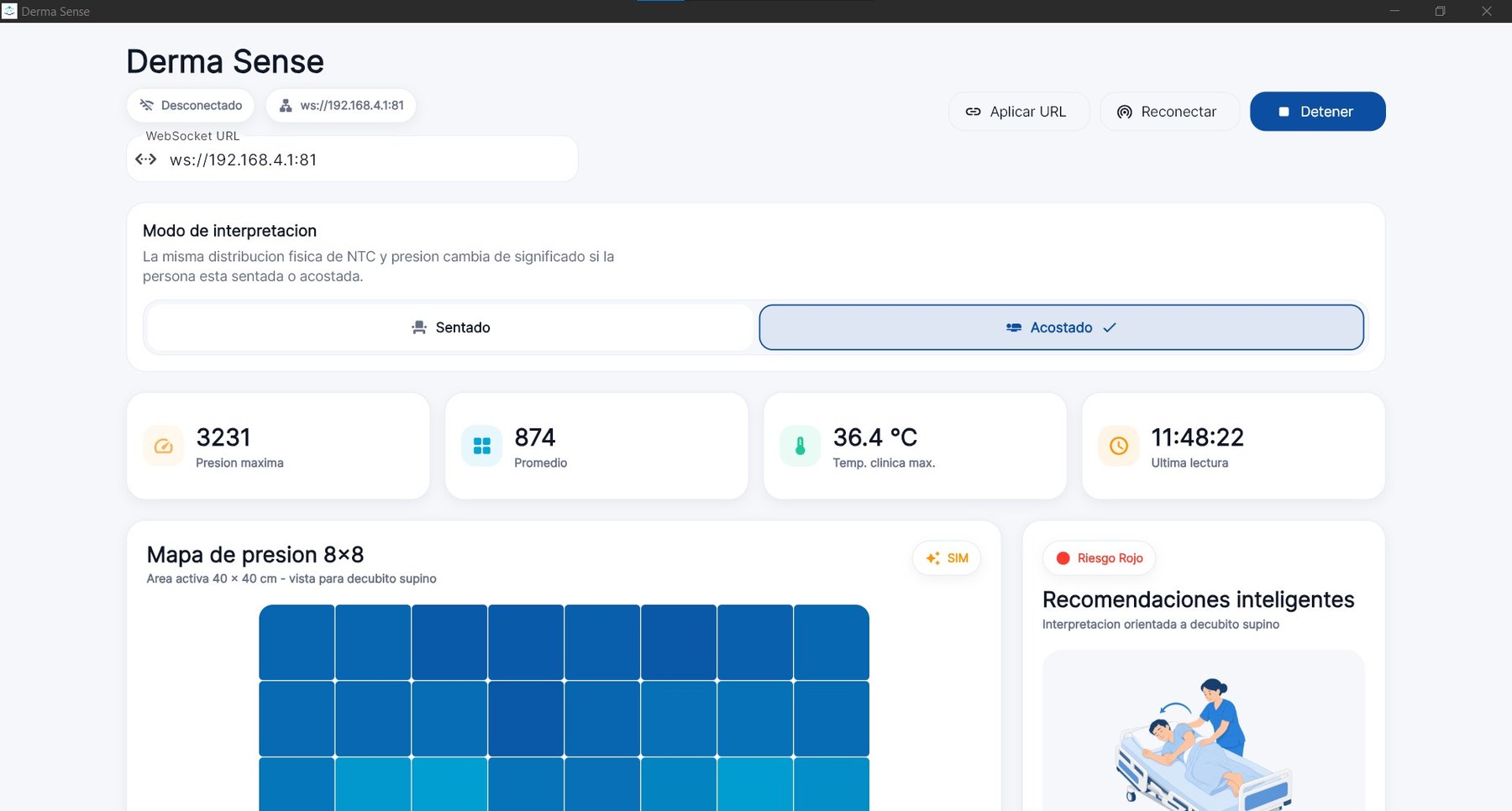Click the Temp. clinica max. label
The width and height of the screenshot is (1512, 811).
tap(884, 463)
